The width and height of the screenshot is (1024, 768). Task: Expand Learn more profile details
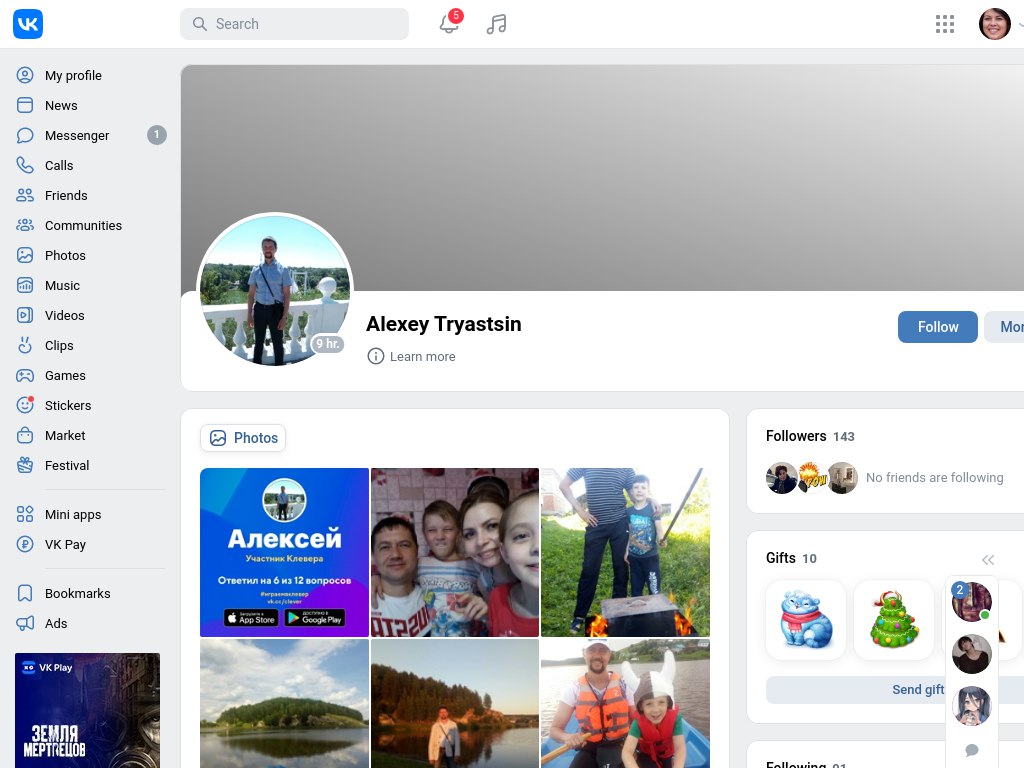point(412,357)
